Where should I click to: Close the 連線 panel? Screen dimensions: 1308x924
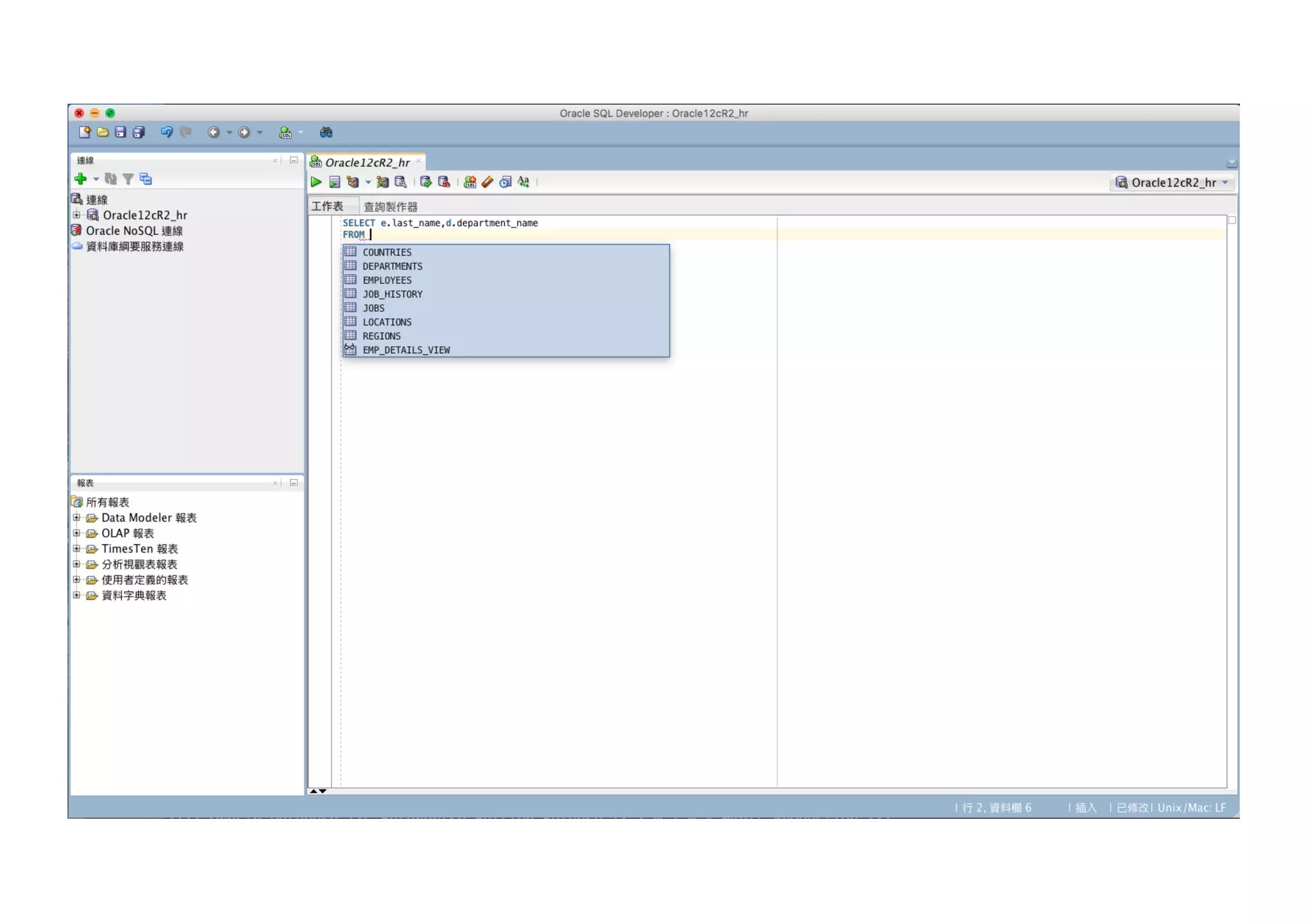click(275, 160)
